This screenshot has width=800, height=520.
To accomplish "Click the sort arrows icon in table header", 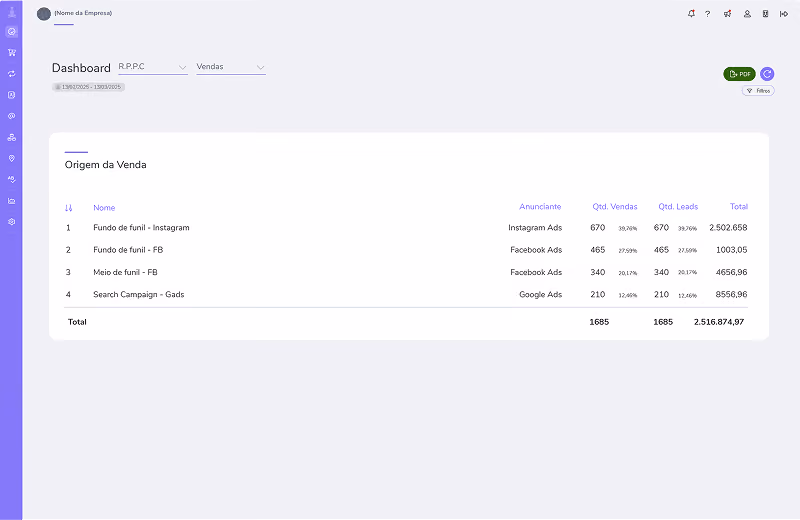I will (69, 208).
